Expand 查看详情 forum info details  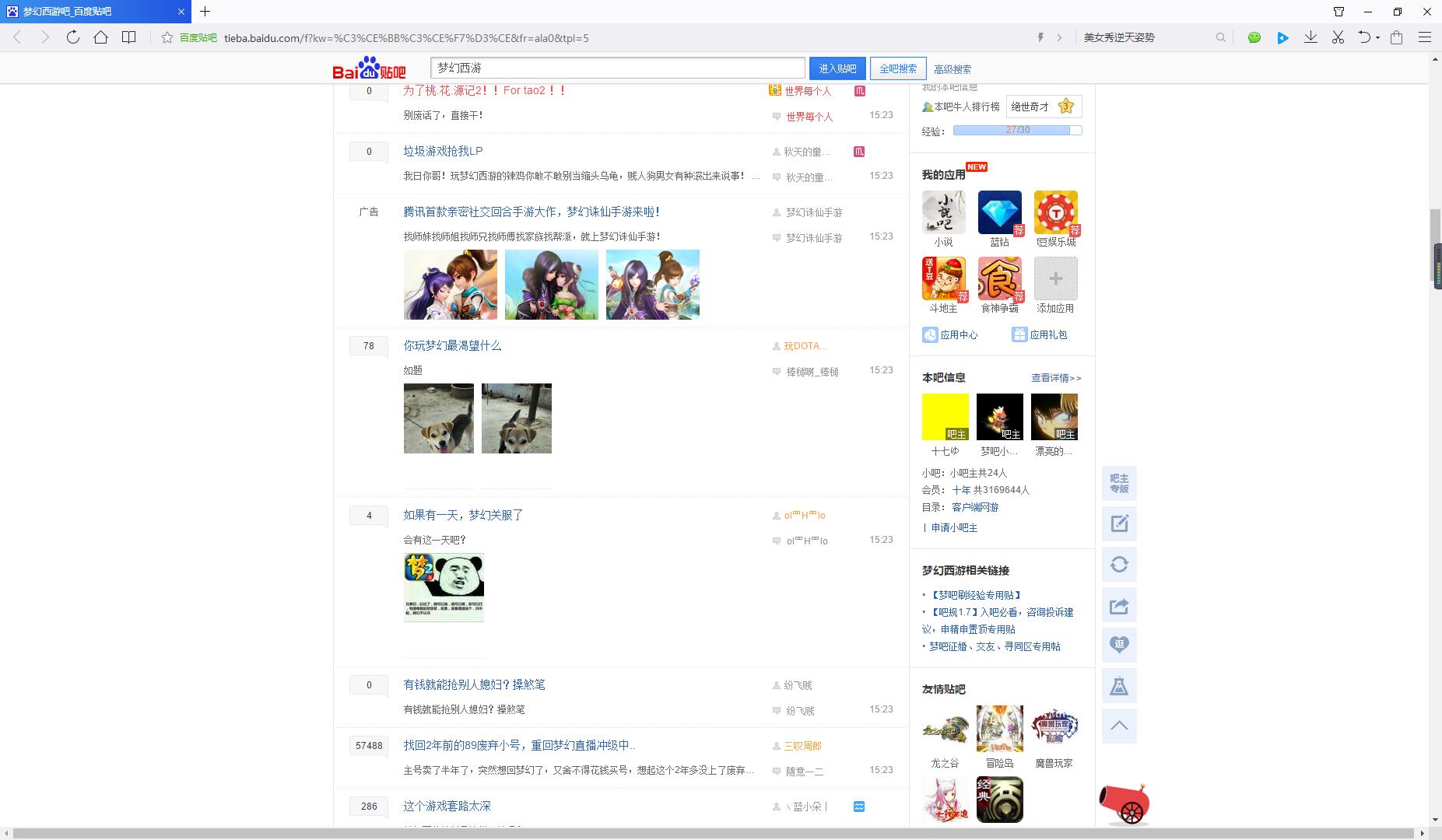click(x=1056, y=378)
